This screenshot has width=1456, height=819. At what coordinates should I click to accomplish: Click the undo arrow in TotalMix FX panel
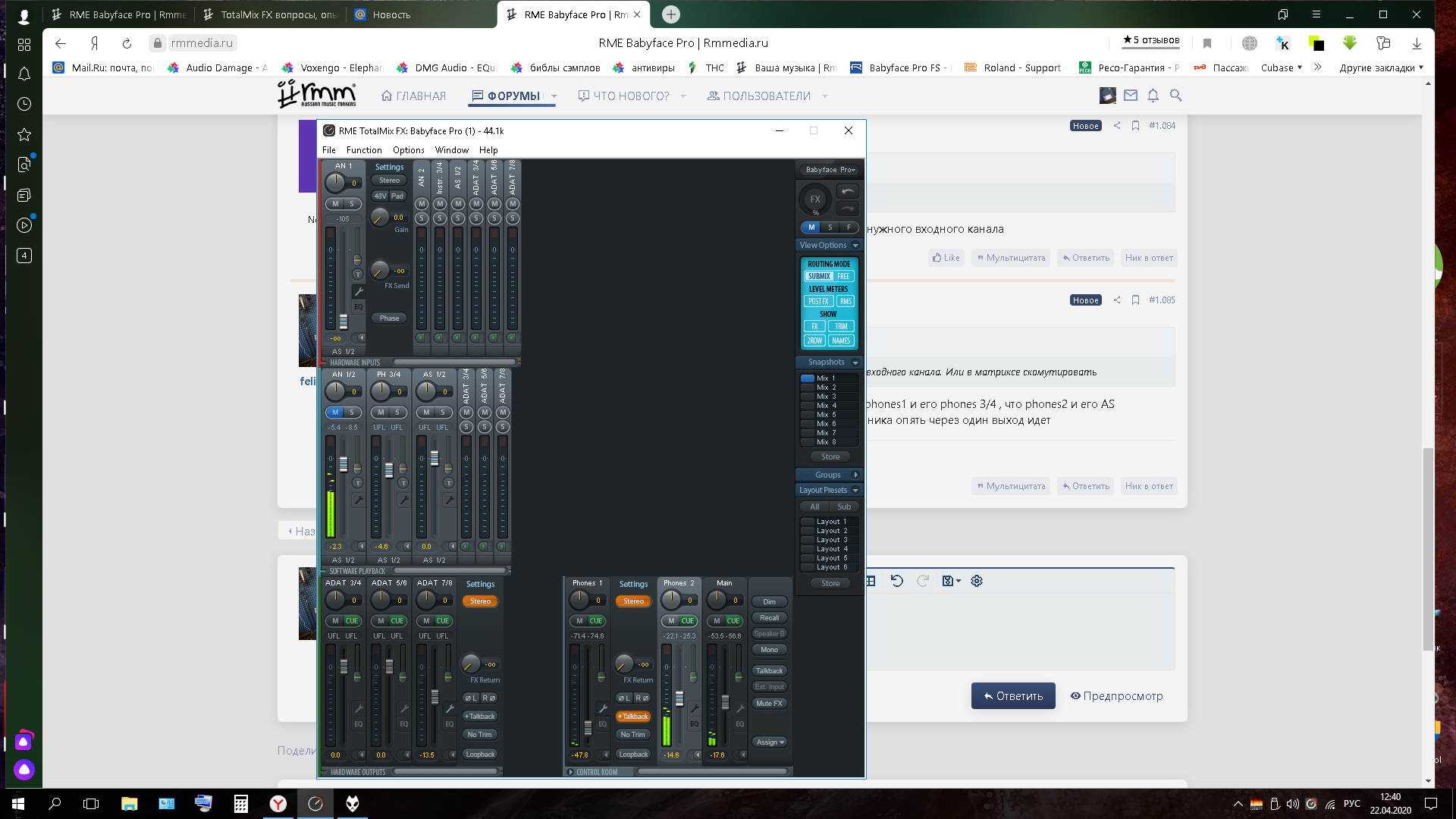tap(847, 191)
